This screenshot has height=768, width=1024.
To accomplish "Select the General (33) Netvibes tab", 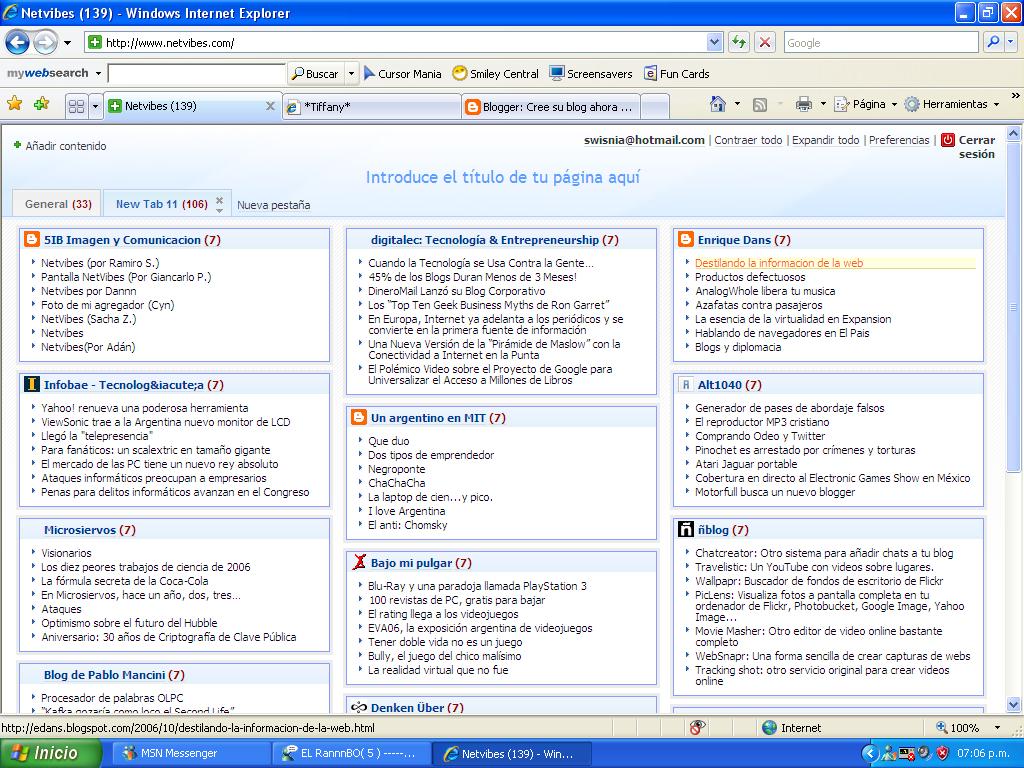I will (x=58, y=204).
